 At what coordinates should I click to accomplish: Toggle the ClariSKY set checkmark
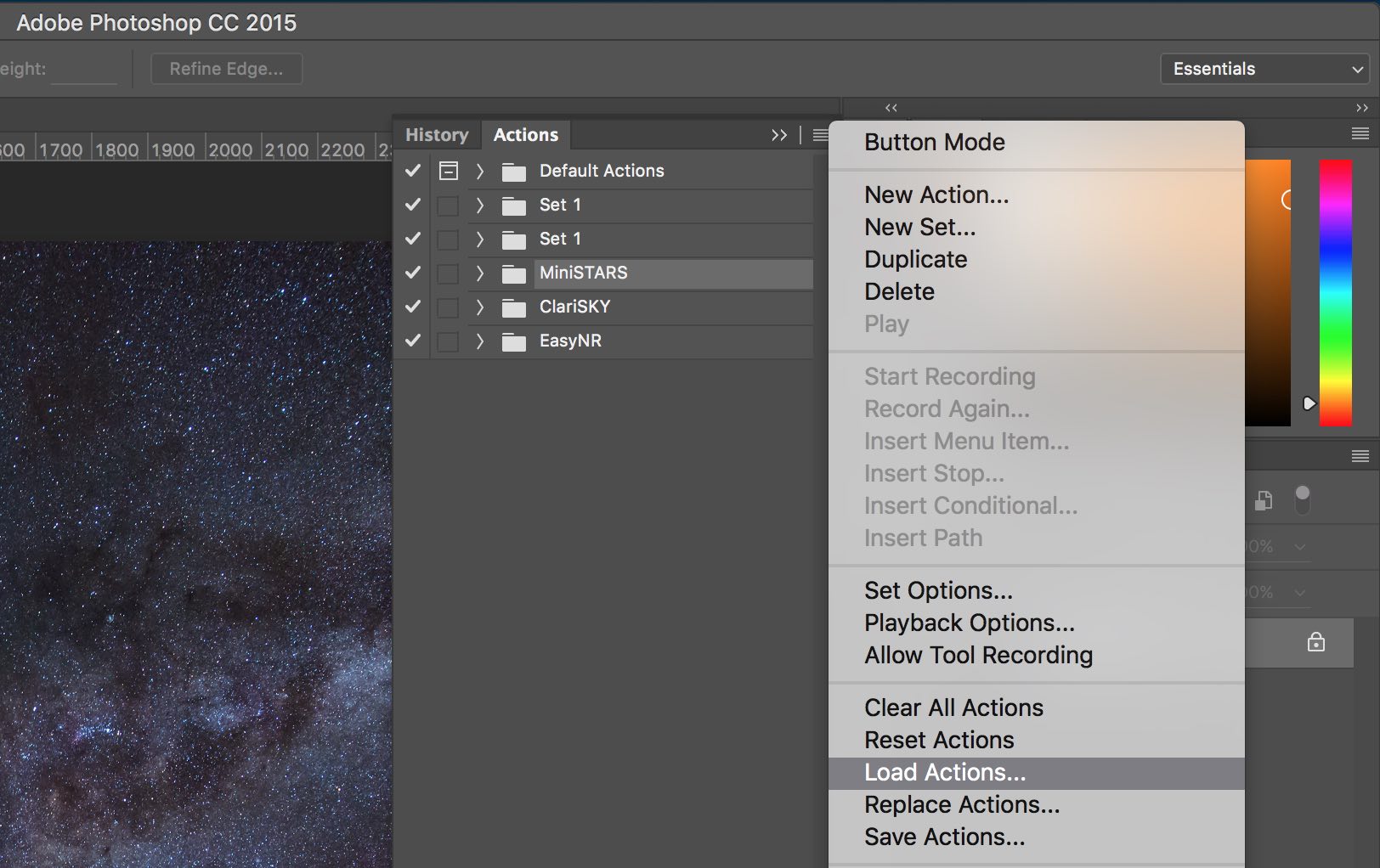click(x=413, y=307)
